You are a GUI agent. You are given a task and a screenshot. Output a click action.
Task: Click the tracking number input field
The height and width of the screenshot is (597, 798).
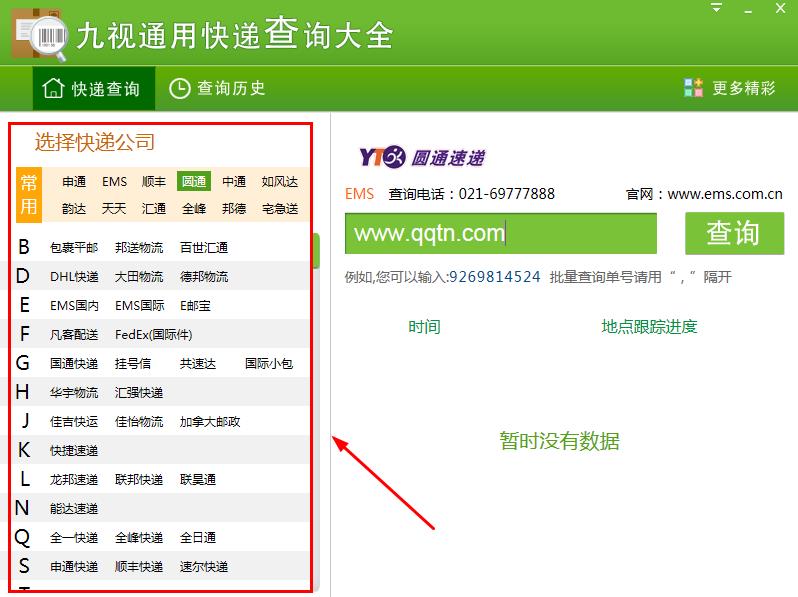tap(500, 234)
